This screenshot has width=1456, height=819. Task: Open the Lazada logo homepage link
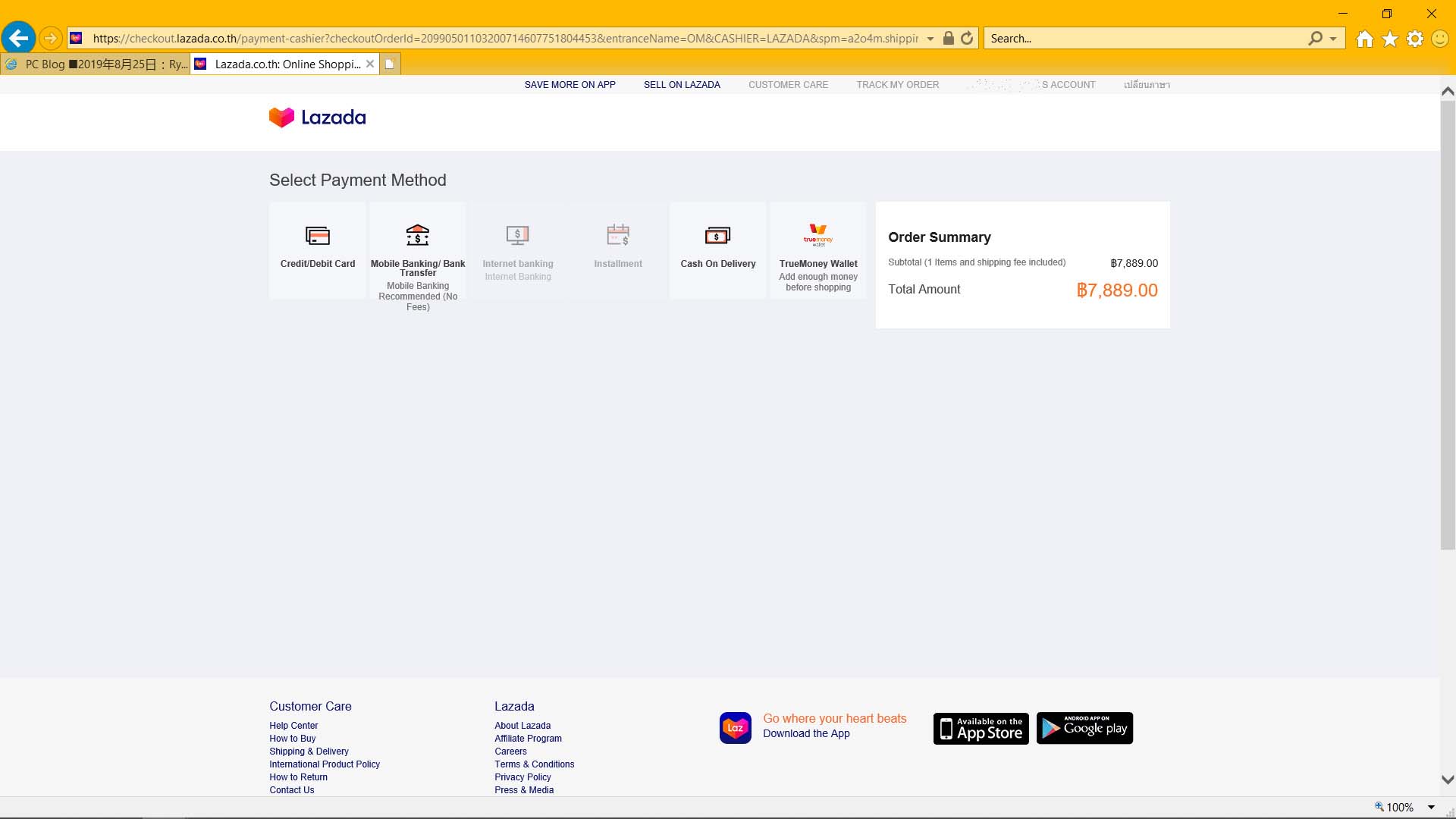click(317, 118)
